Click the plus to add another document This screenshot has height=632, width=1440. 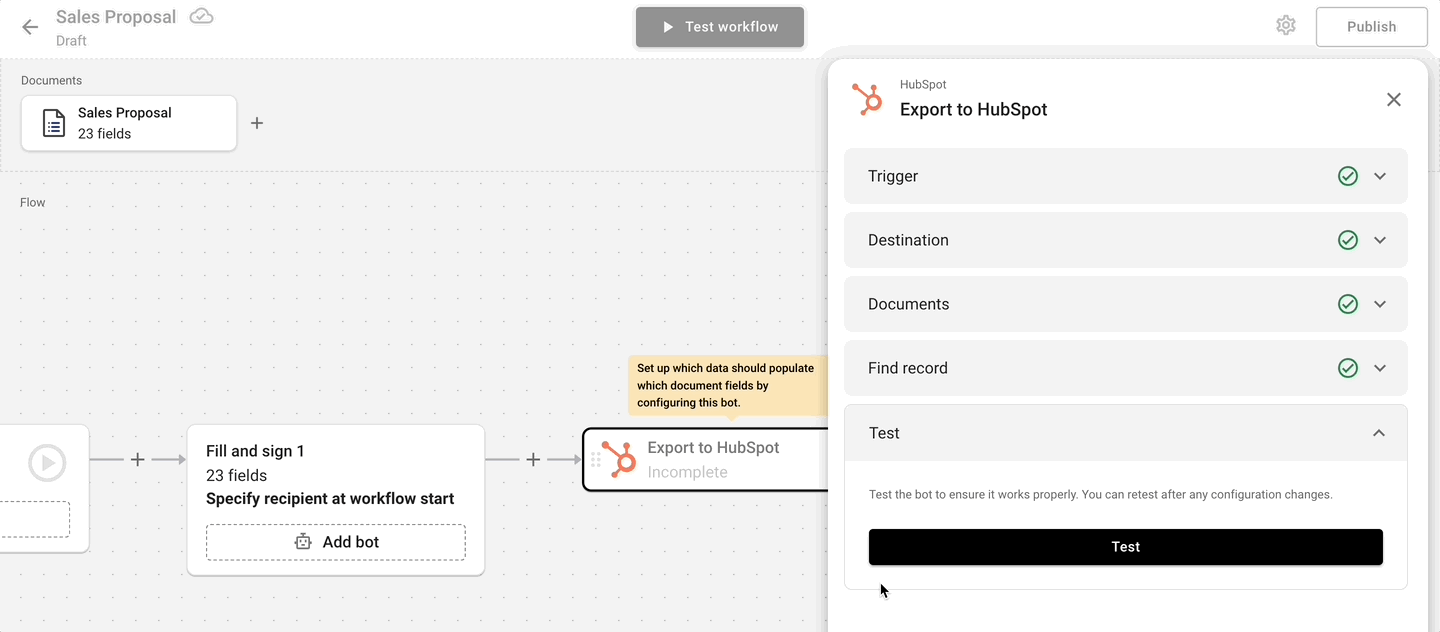[257, 122]
